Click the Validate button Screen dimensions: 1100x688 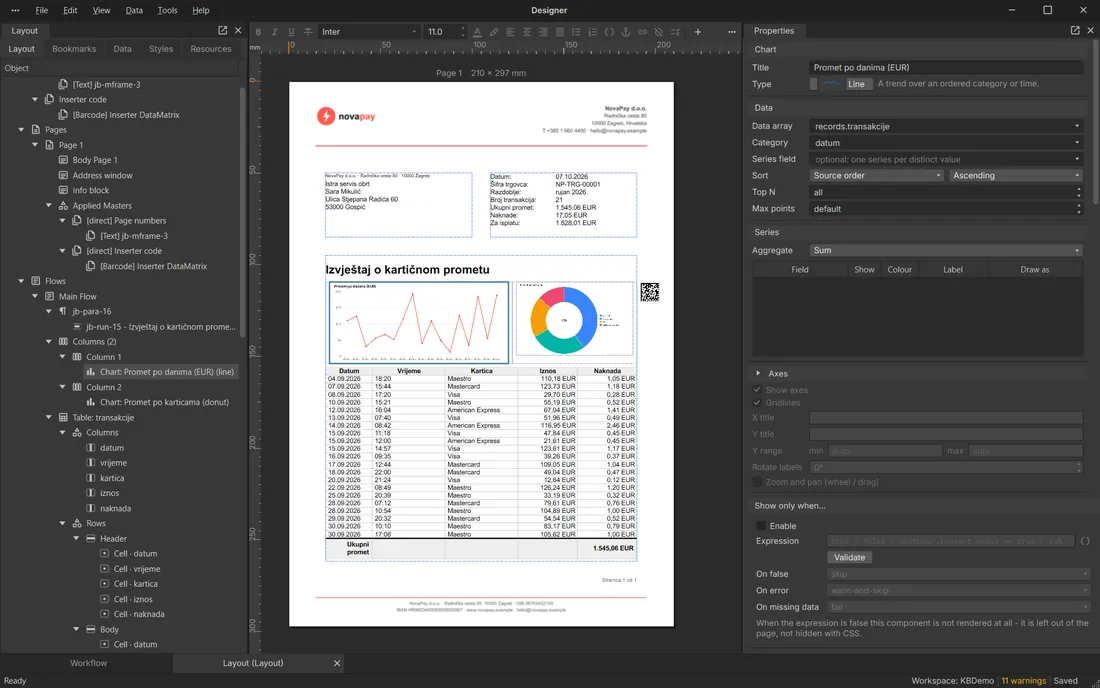(850, 558)
